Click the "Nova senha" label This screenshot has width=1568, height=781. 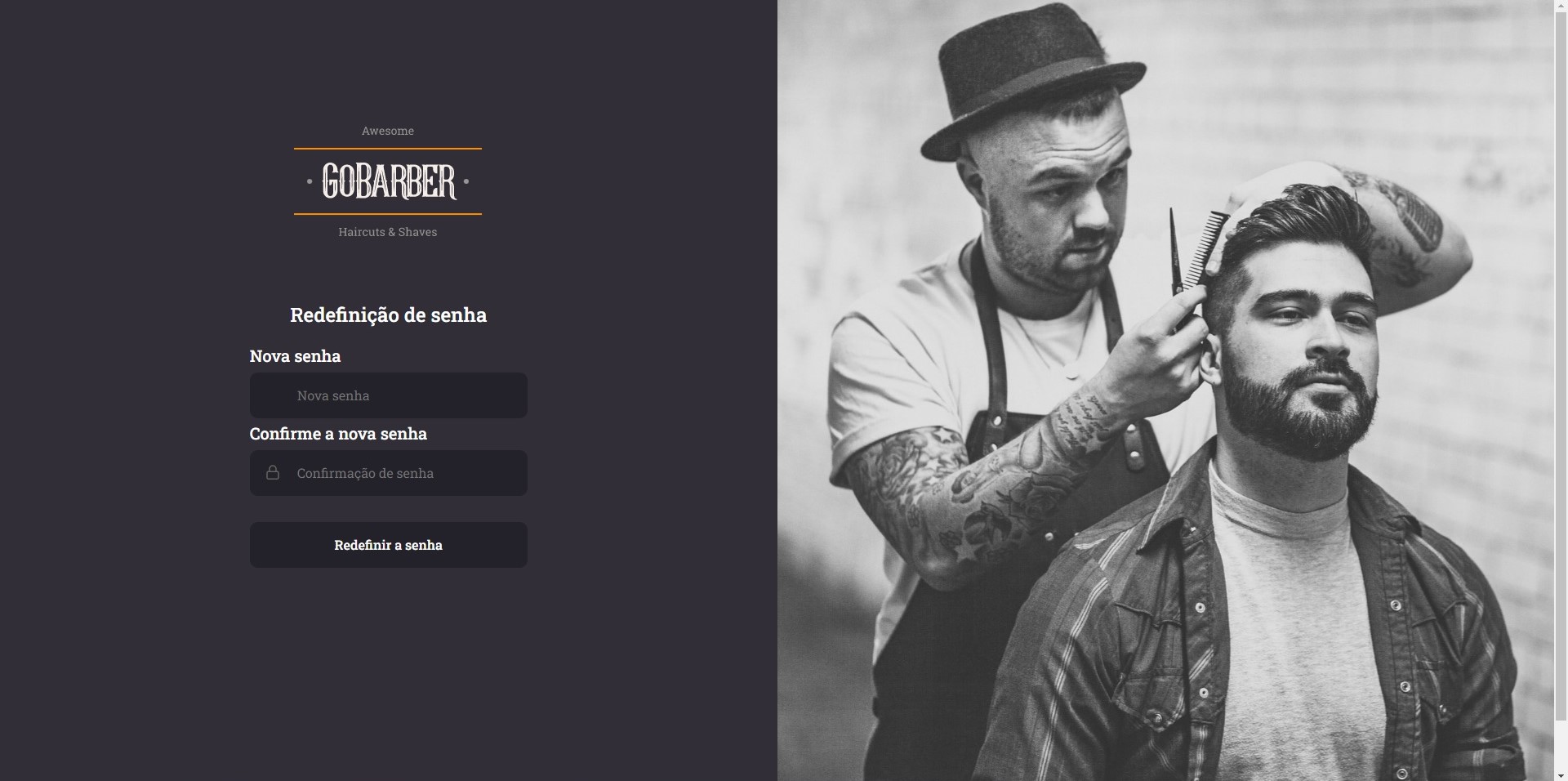pos(295,356)
